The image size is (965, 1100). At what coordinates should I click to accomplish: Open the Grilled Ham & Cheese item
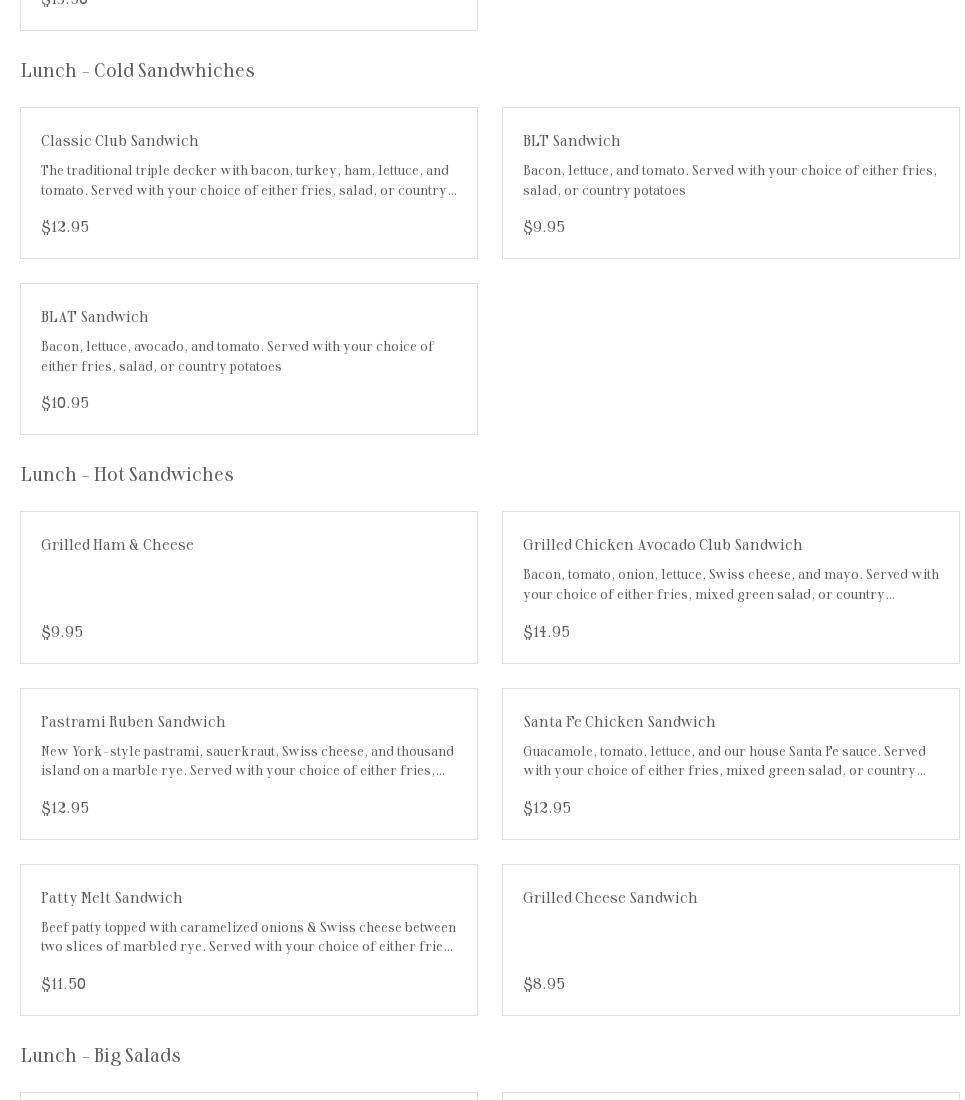117,546
